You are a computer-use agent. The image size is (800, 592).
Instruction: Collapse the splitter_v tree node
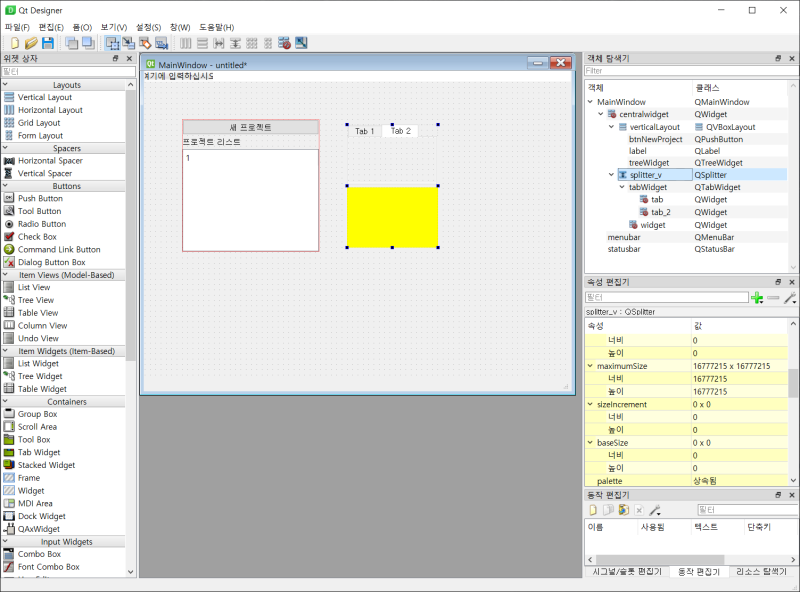pos(611,175)
